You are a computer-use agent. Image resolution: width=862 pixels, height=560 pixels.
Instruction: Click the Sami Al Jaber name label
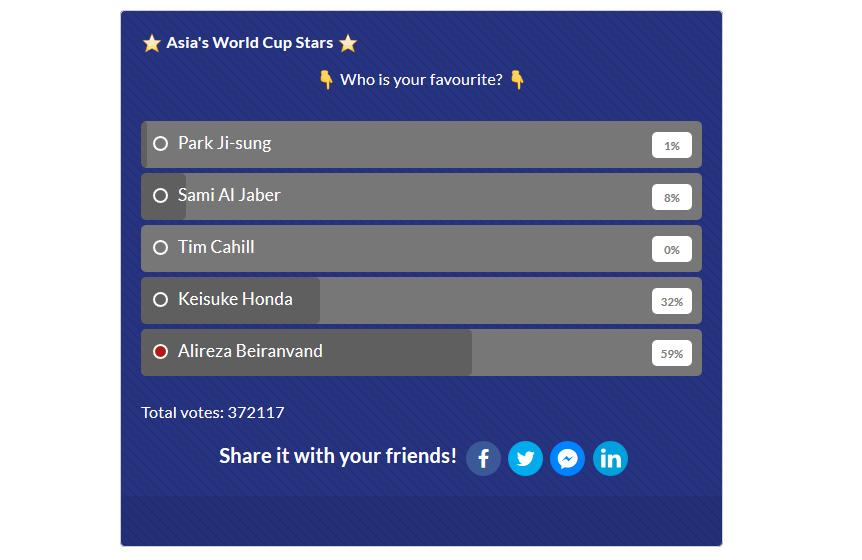[x=229, y=195]
